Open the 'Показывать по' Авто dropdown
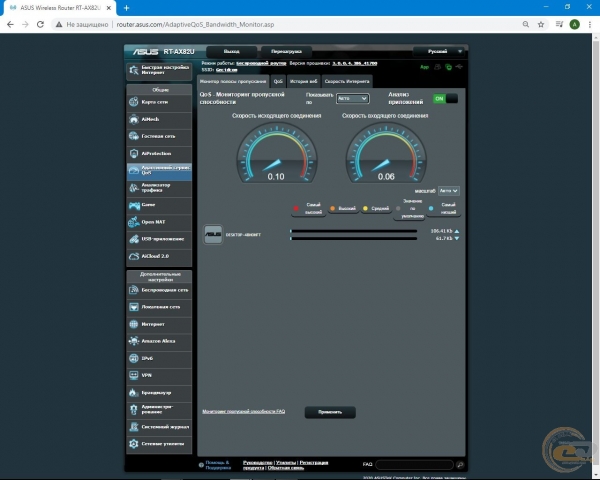Viewport: 600px width, 480px height. [x=352, y=98]
